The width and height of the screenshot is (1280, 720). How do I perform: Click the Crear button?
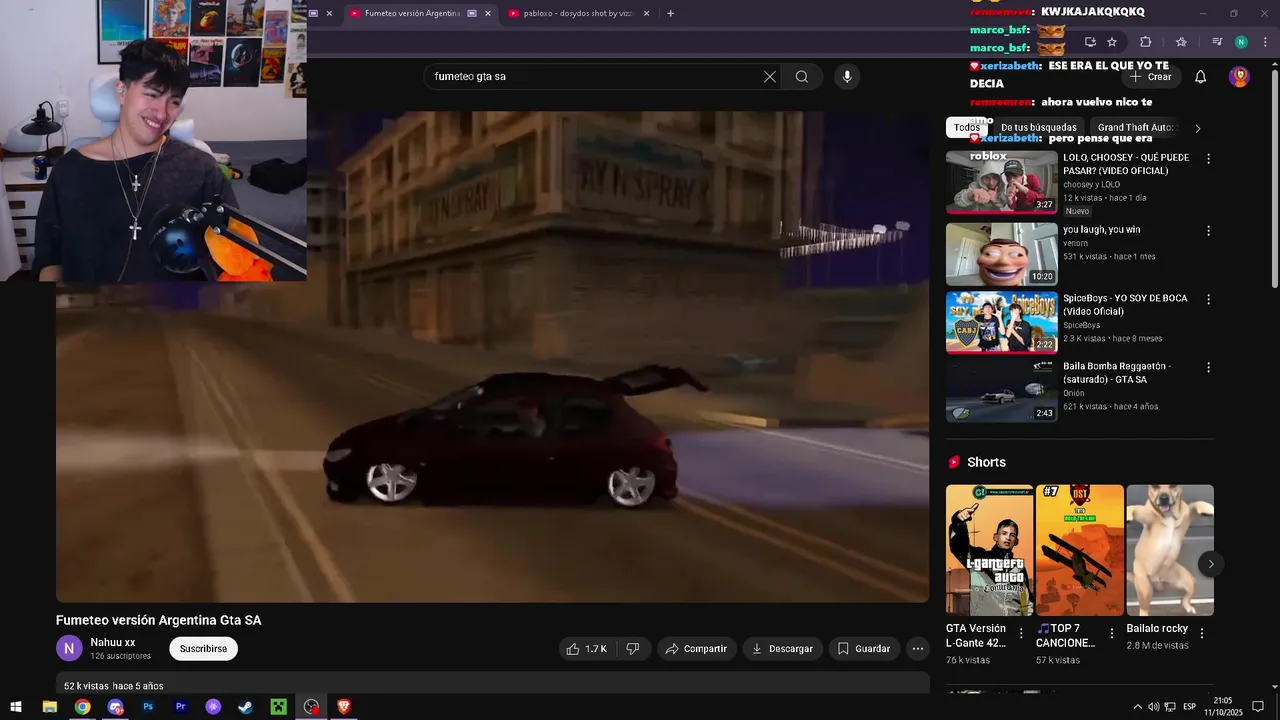point(1150,77)
